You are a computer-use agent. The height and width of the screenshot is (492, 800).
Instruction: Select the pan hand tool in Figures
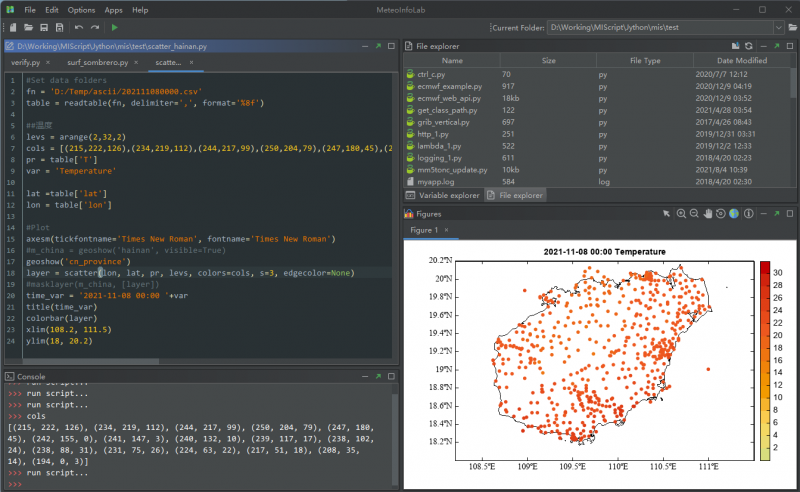708,214
